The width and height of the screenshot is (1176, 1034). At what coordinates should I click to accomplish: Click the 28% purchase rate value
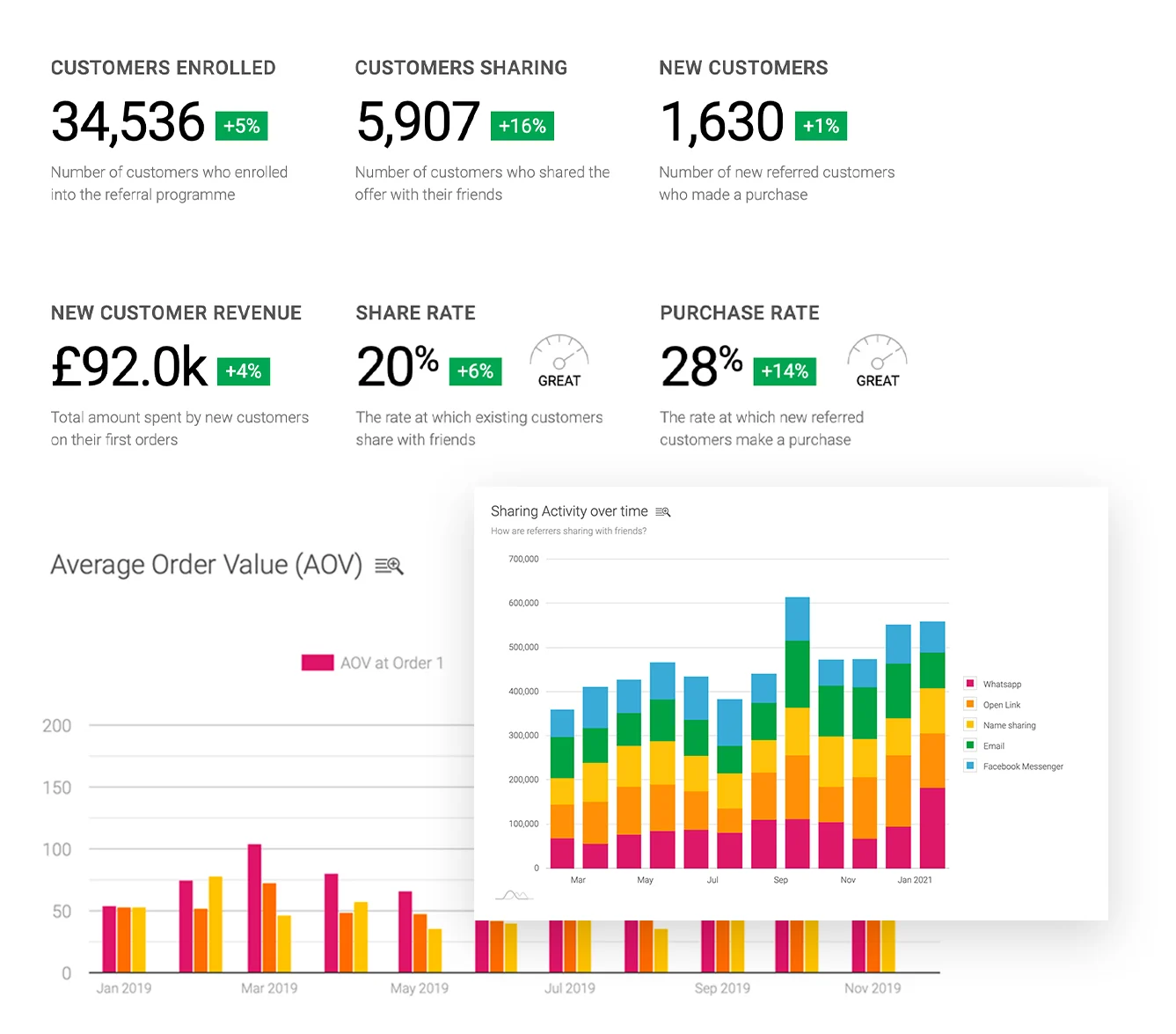(x=702, y=367)
